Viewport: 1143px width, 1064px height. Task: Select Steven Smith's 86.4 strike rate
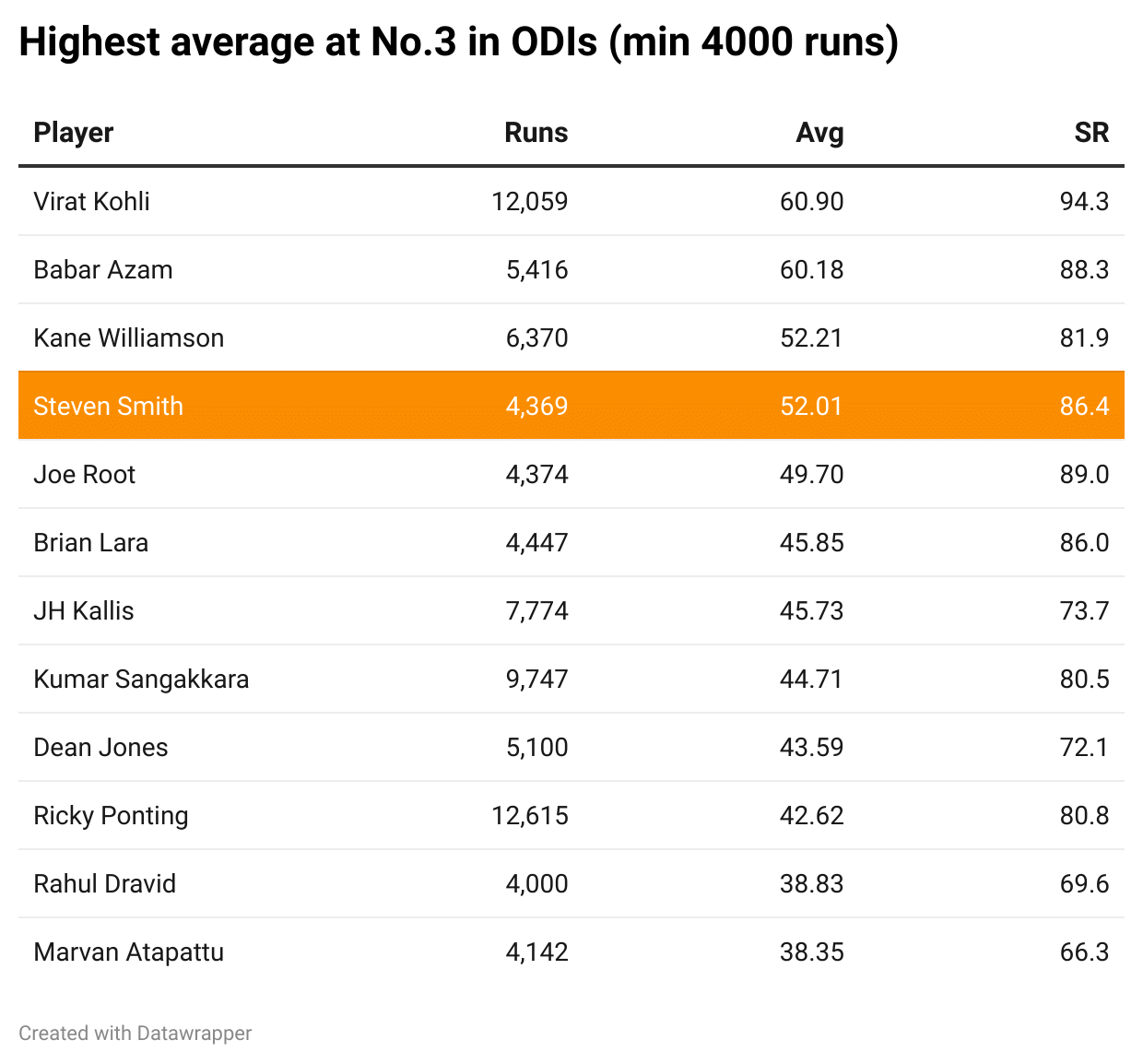[x=1084, y=406]
